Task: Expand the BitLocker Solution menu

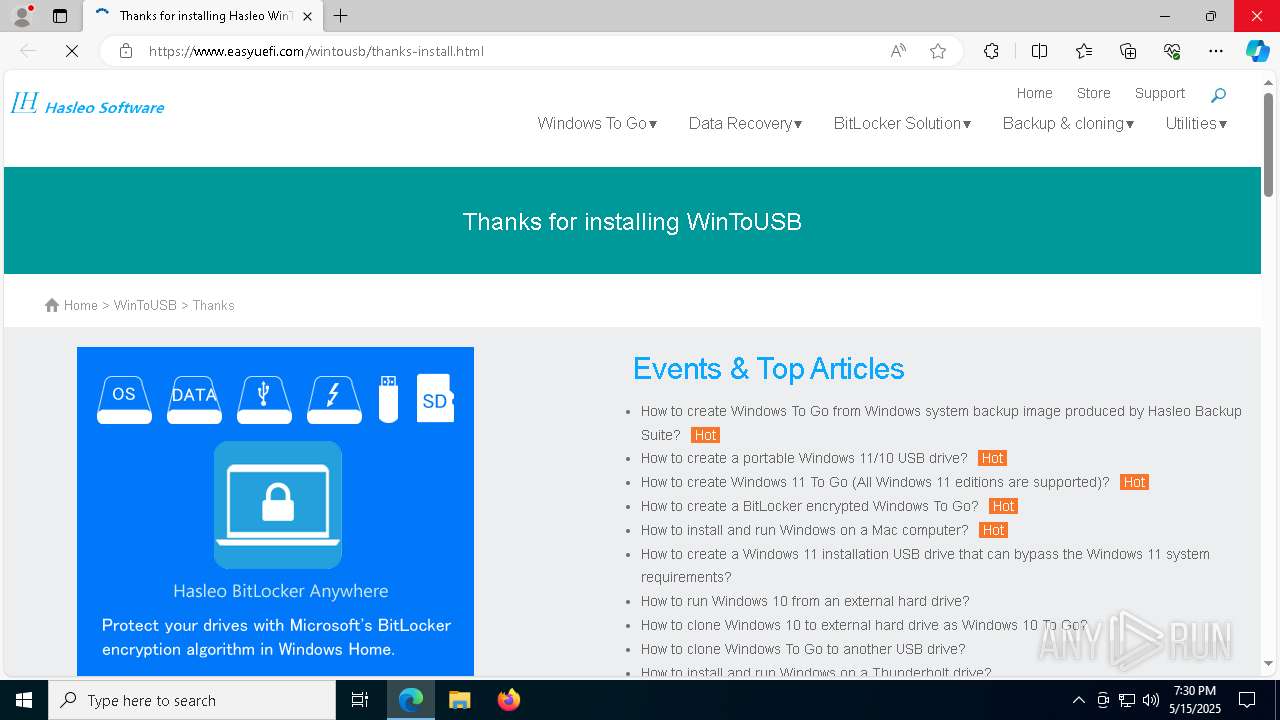Action: click(x=902, y=123)
